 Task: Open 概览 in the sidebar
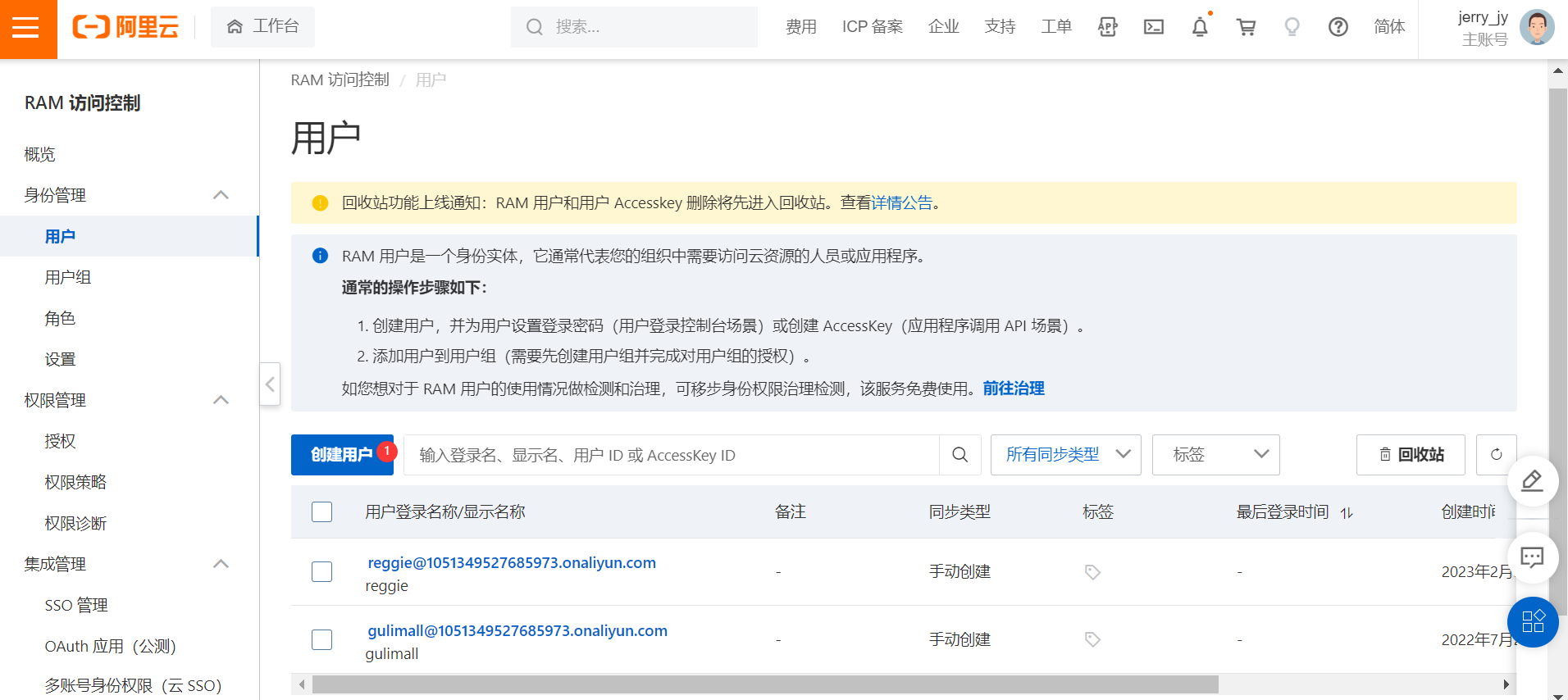click(x=40, y=154)
